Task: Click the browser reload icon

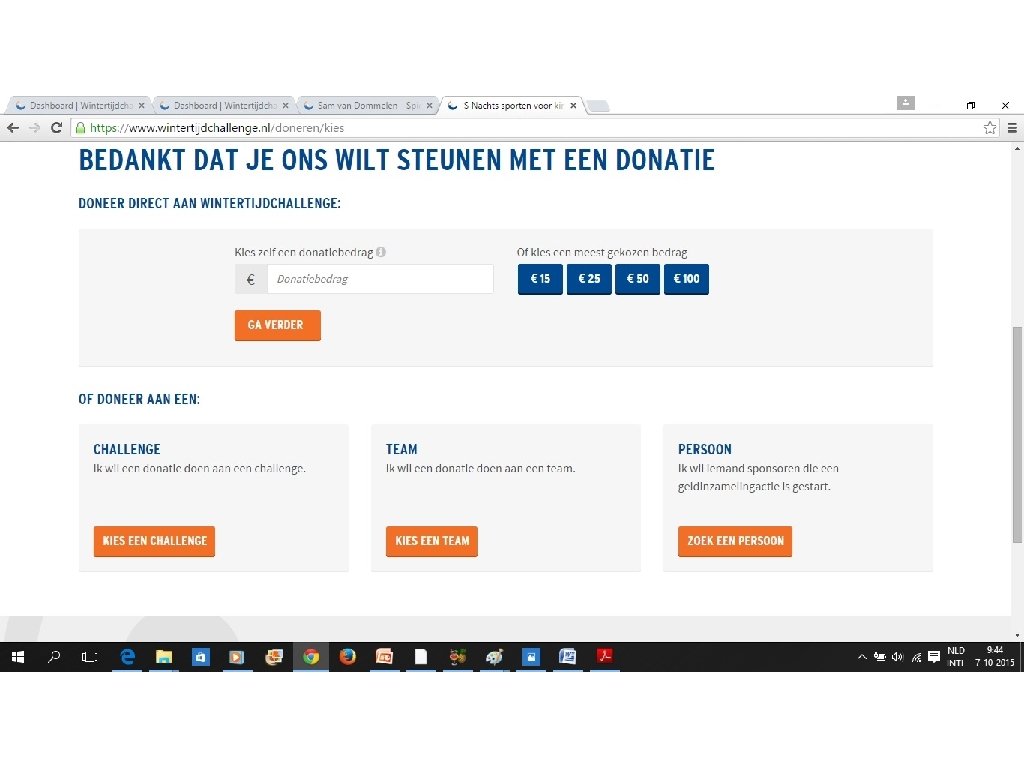Action: pos(56,128)
